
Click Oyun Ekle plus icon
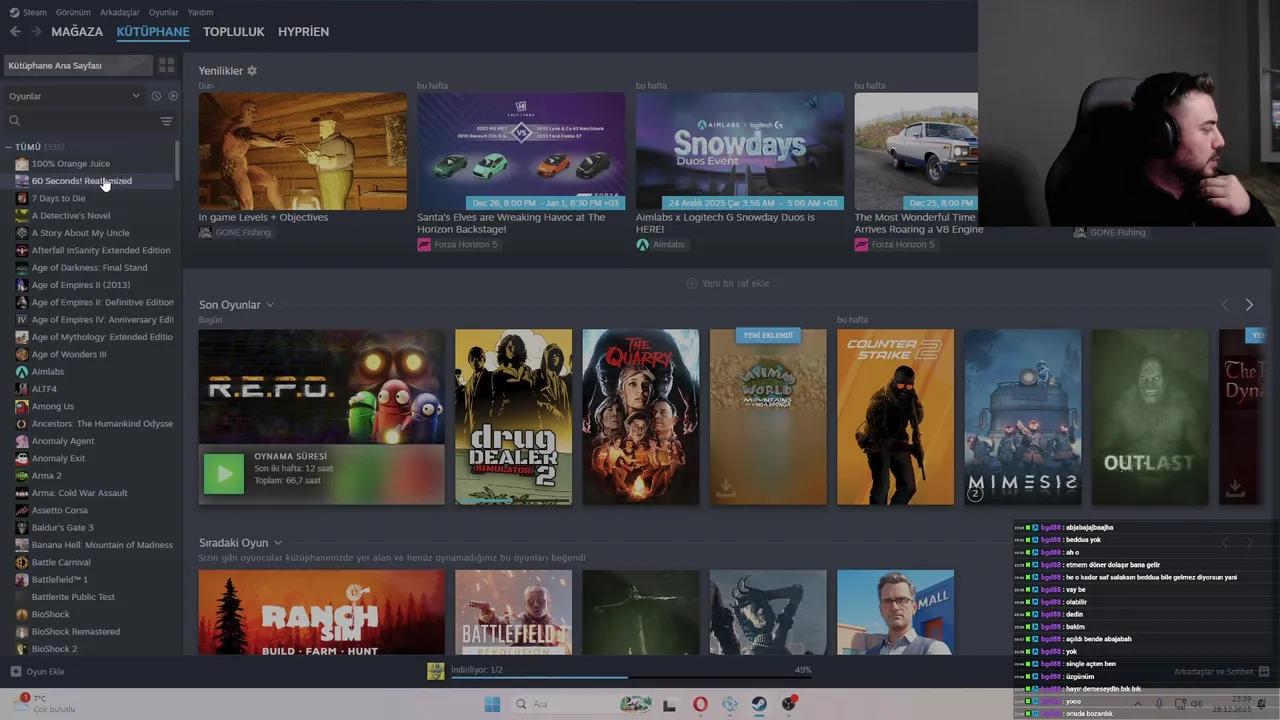[x=15, y=672]
